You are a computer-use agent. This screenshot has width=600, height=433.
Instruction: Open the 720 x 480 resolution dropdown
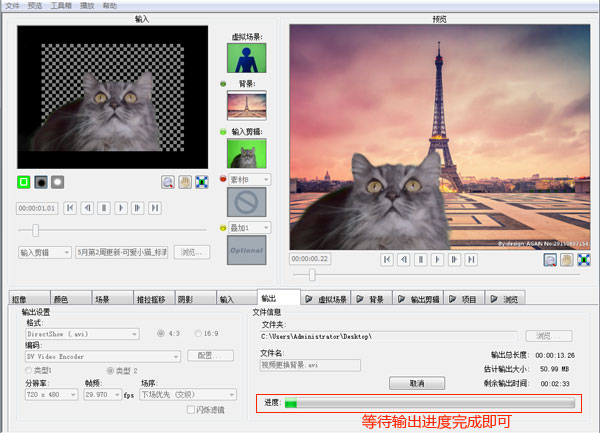(52, 394)
